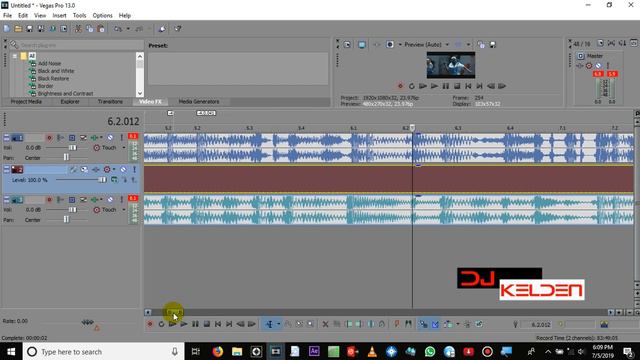Open the Options menu

(102, 16)
